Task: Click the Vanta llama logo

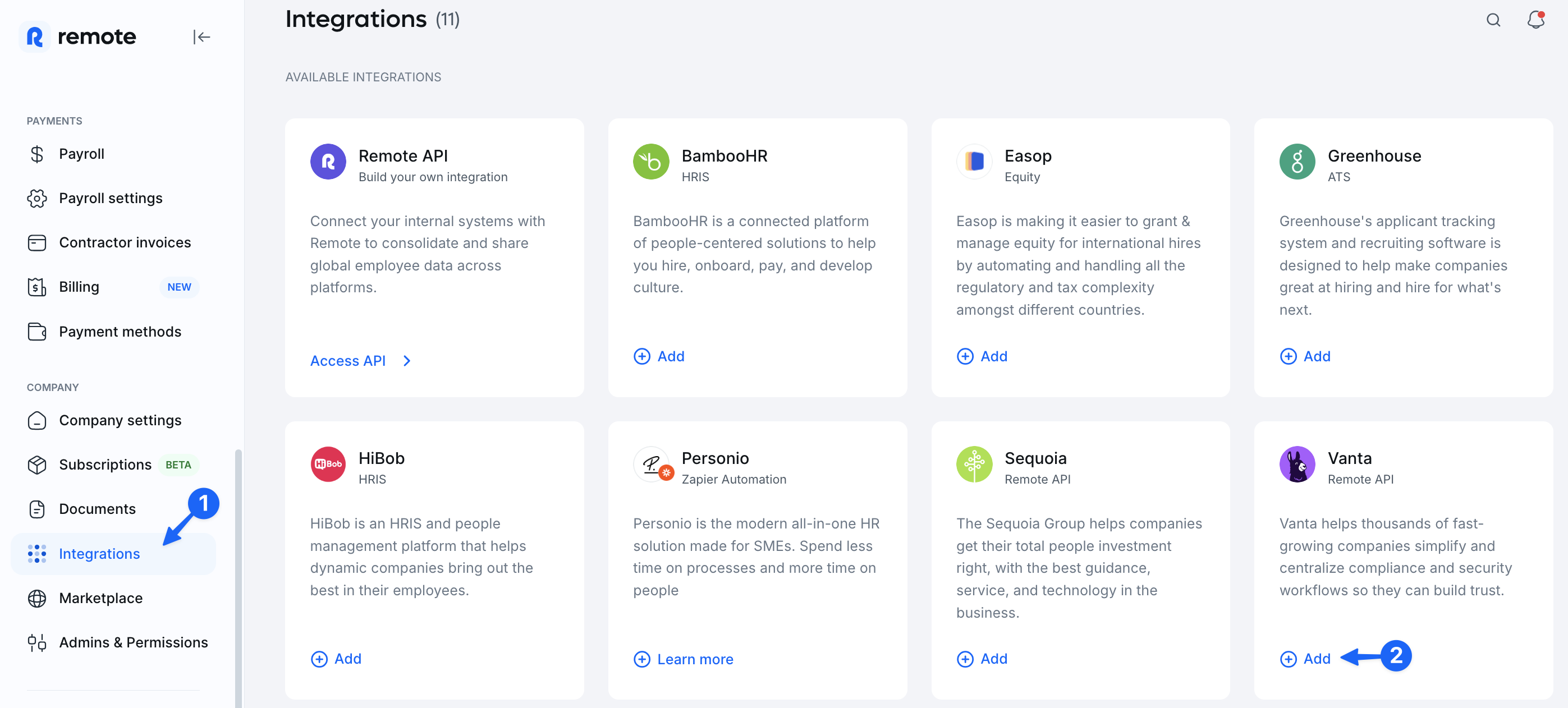Action: point(1297,464)
